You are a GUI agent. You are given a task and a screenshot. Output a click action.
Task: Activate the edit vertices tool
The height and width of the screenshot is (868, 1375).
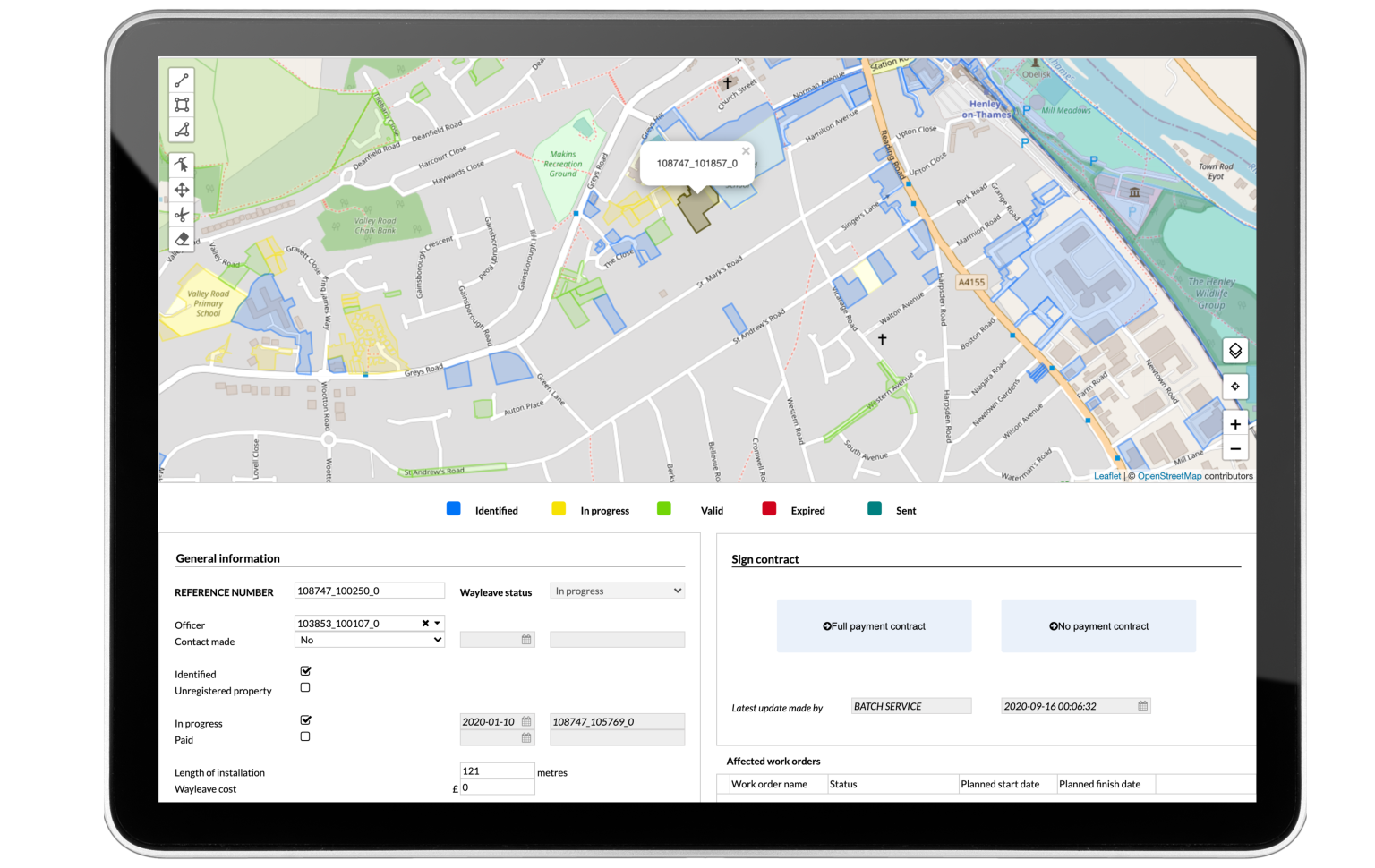click(x=182, y=165)
